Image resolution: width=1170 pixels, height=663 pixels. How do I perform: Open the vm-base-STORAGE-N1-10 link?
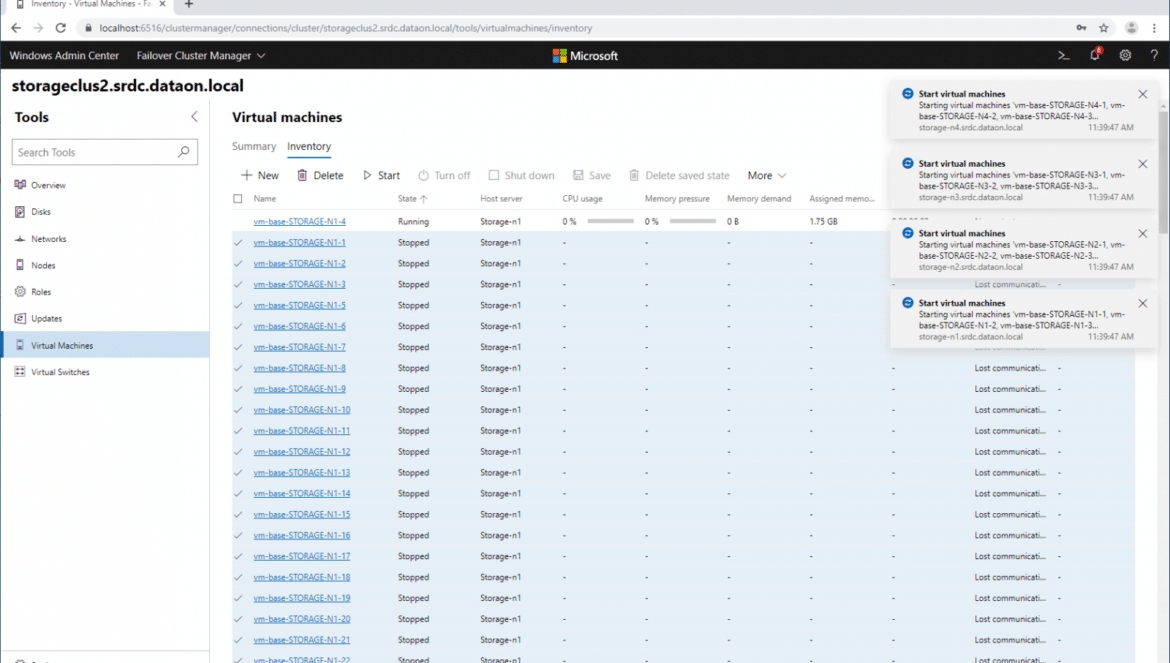pyautogui.click(x=301, y=409)
